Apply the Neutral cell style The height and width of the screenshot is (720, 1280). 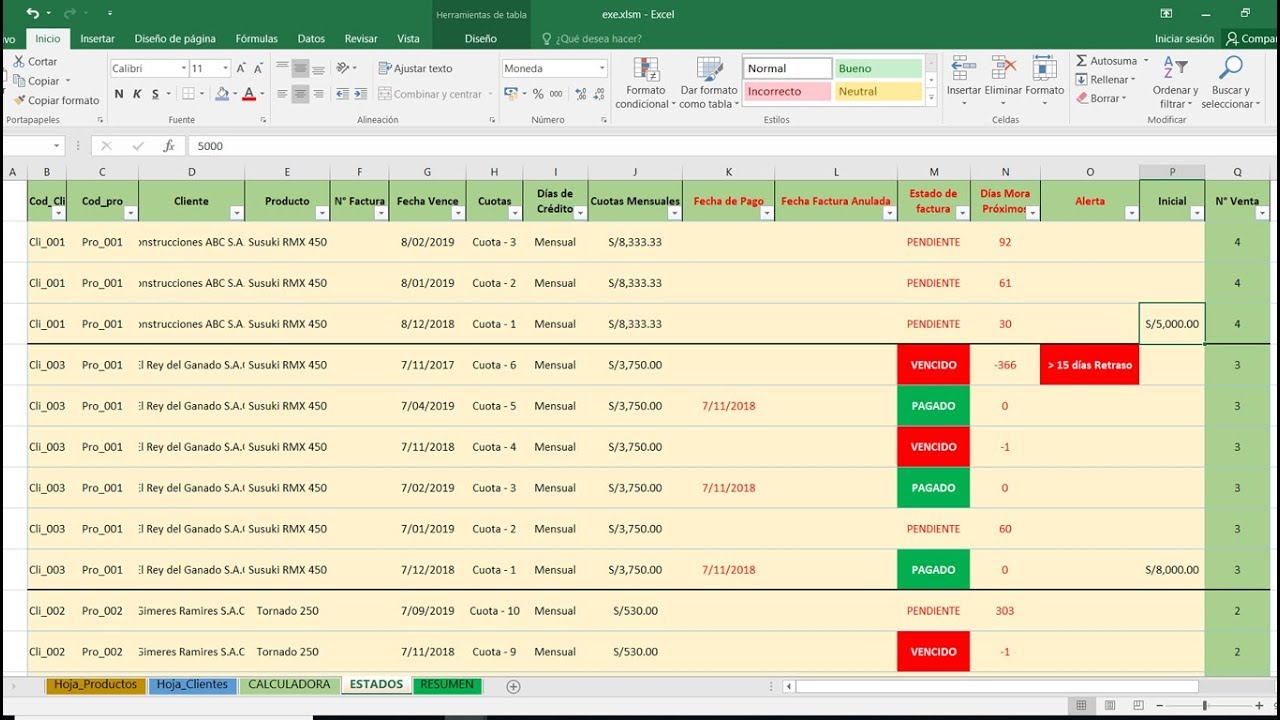877,91
